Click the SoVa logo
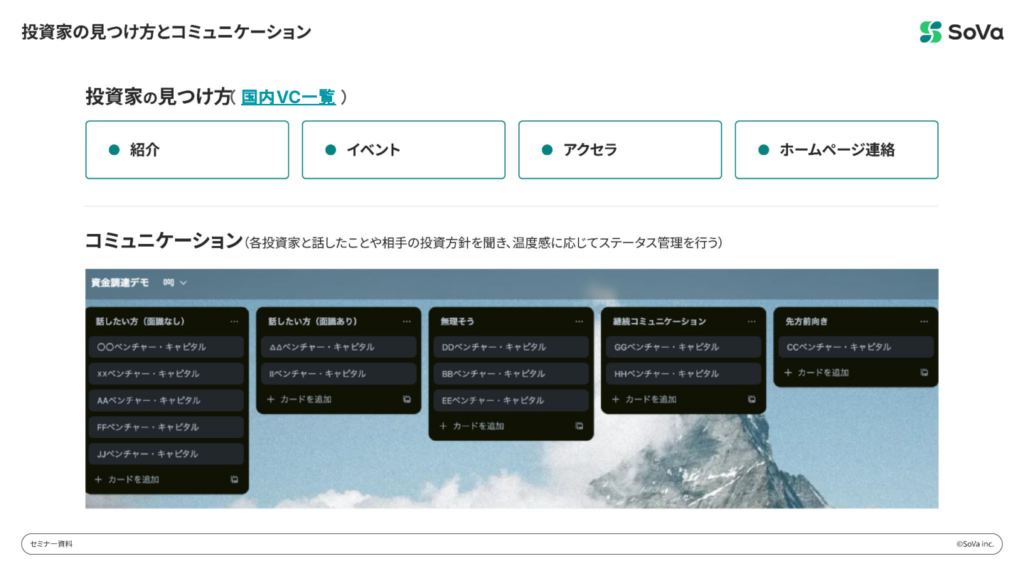Image resolution: width=1024 pixels, height=576 pixels. 960,32
